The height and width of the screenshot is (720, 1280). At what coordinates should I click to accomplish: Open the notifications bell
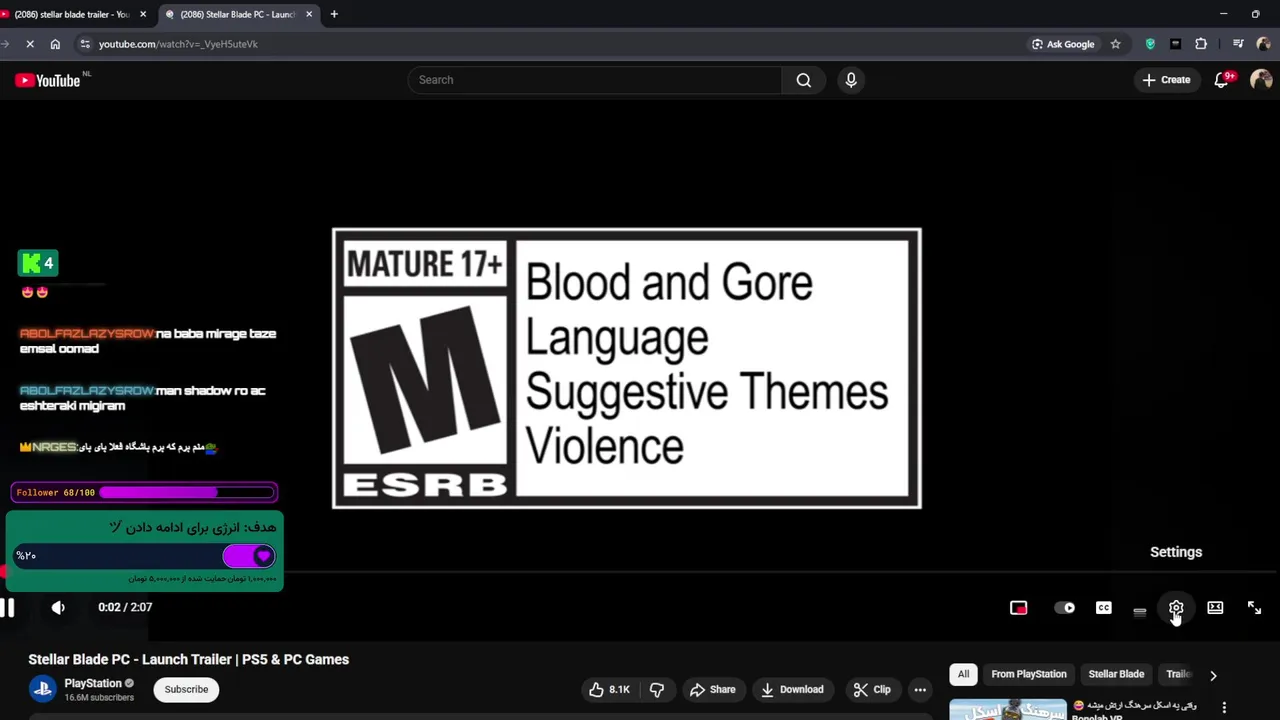pyautogui.click(x=1221, y=80)
